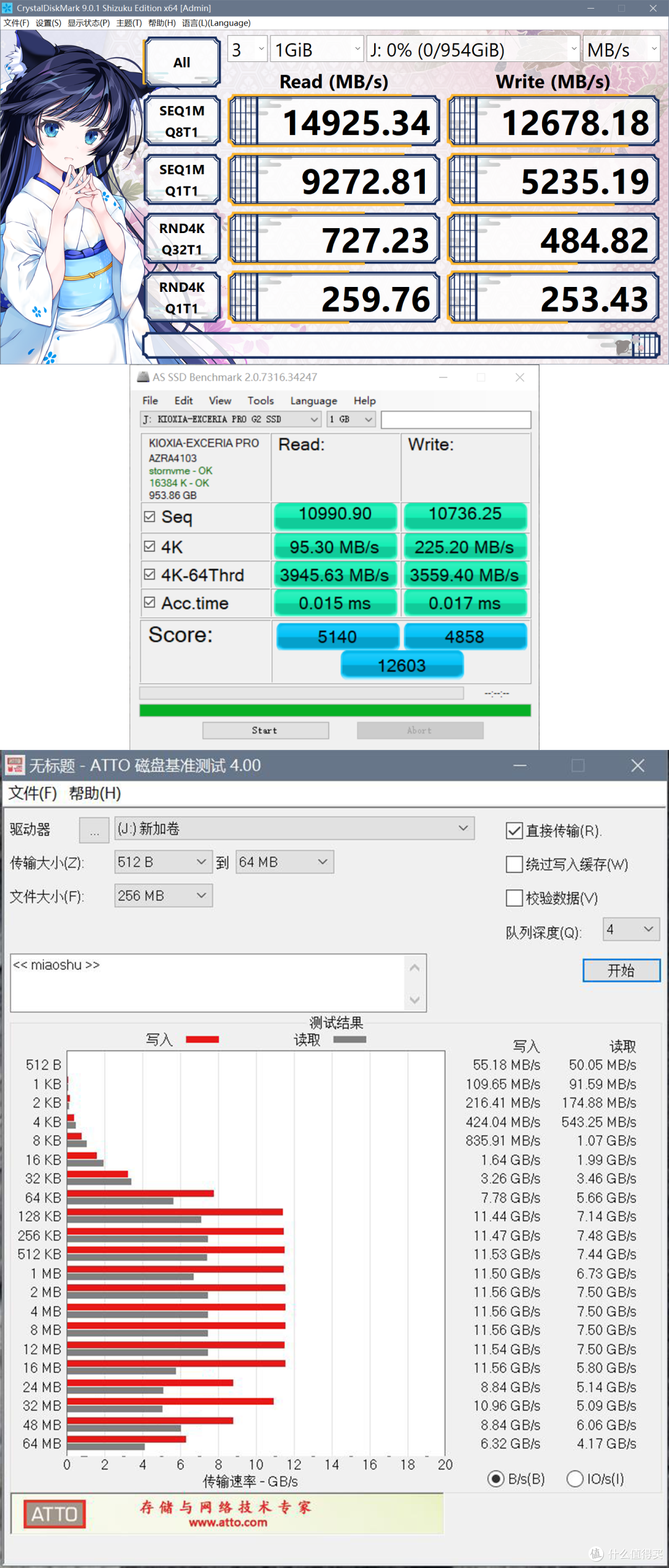Open the MB/s unit dropdown
This screenshot has width=669, height=1568.
click(622, 49)
